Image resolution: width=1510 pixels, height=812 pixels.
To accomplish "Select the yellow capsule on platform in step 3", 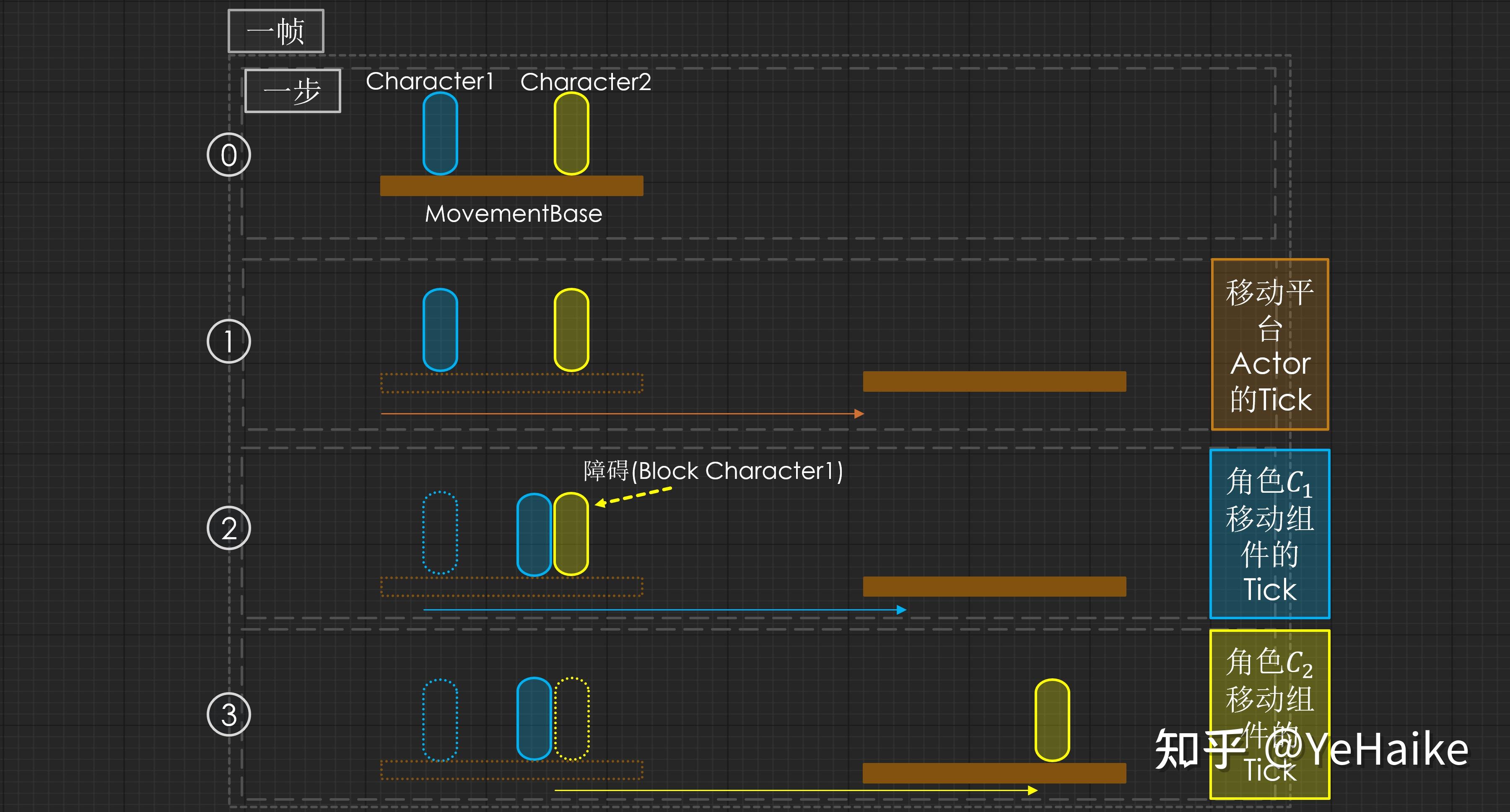I will tap(1052, 721).
